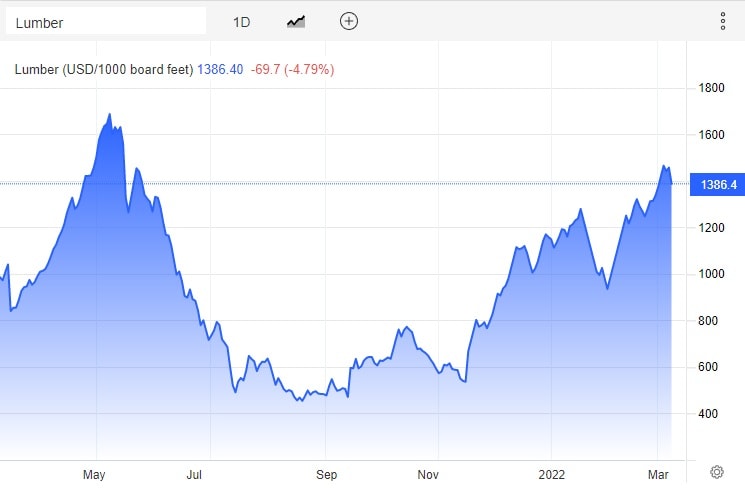This screenshot has width=745, height=488.
Task: Open the three-dot more options menu
Action: (723, 21)
